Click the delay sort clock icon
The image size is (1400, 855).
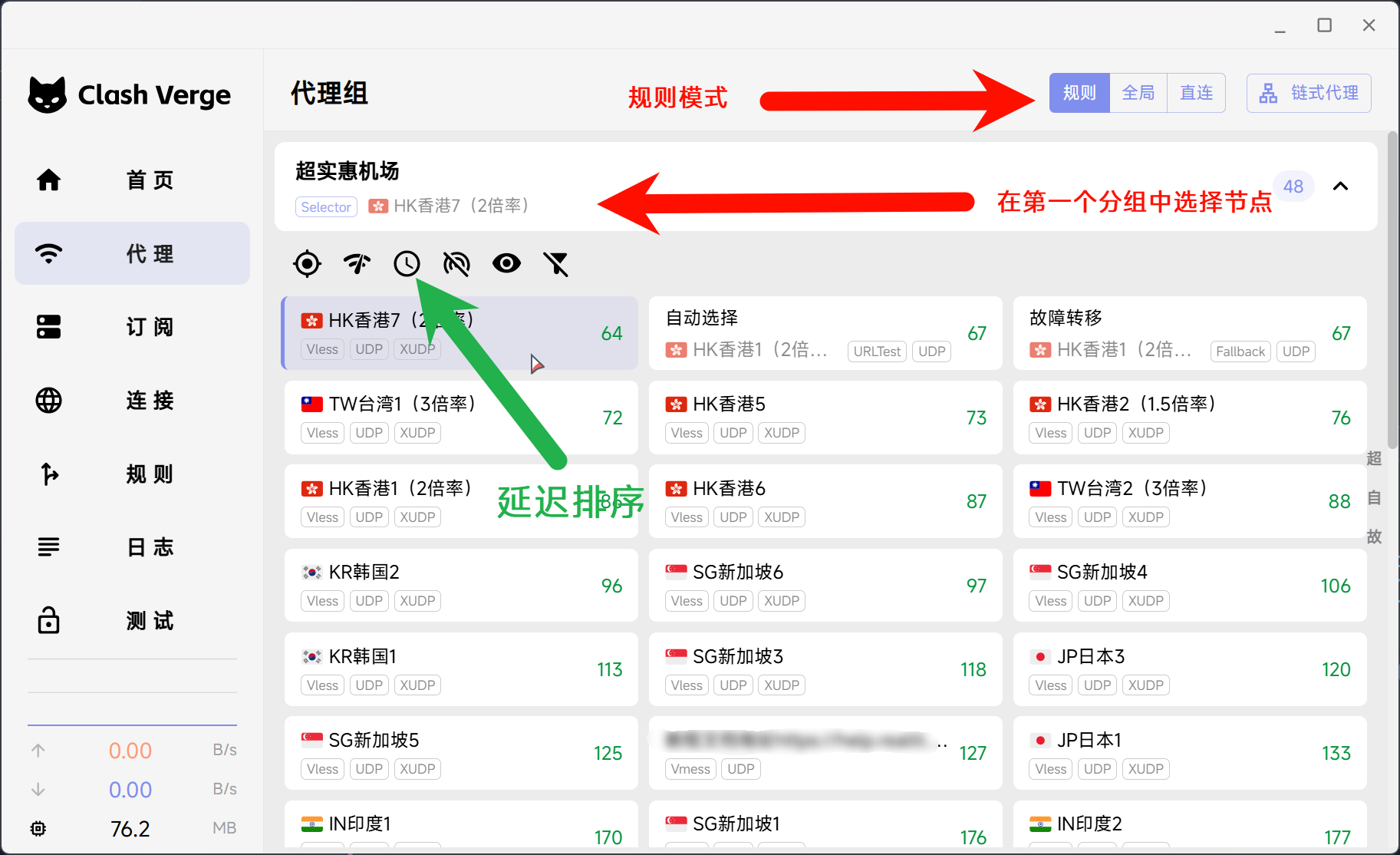[407, 264]
